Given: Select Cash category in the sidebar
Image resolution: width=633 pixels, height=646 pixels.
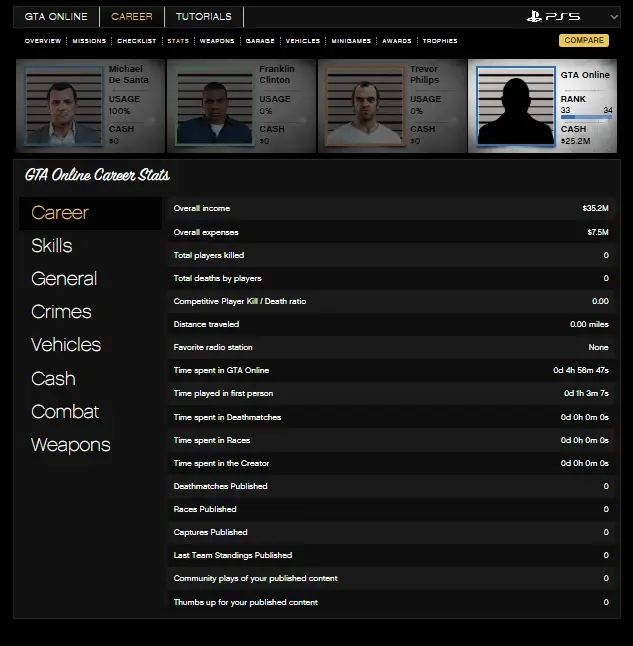Looking at the screenshot, I should [53, 379].
